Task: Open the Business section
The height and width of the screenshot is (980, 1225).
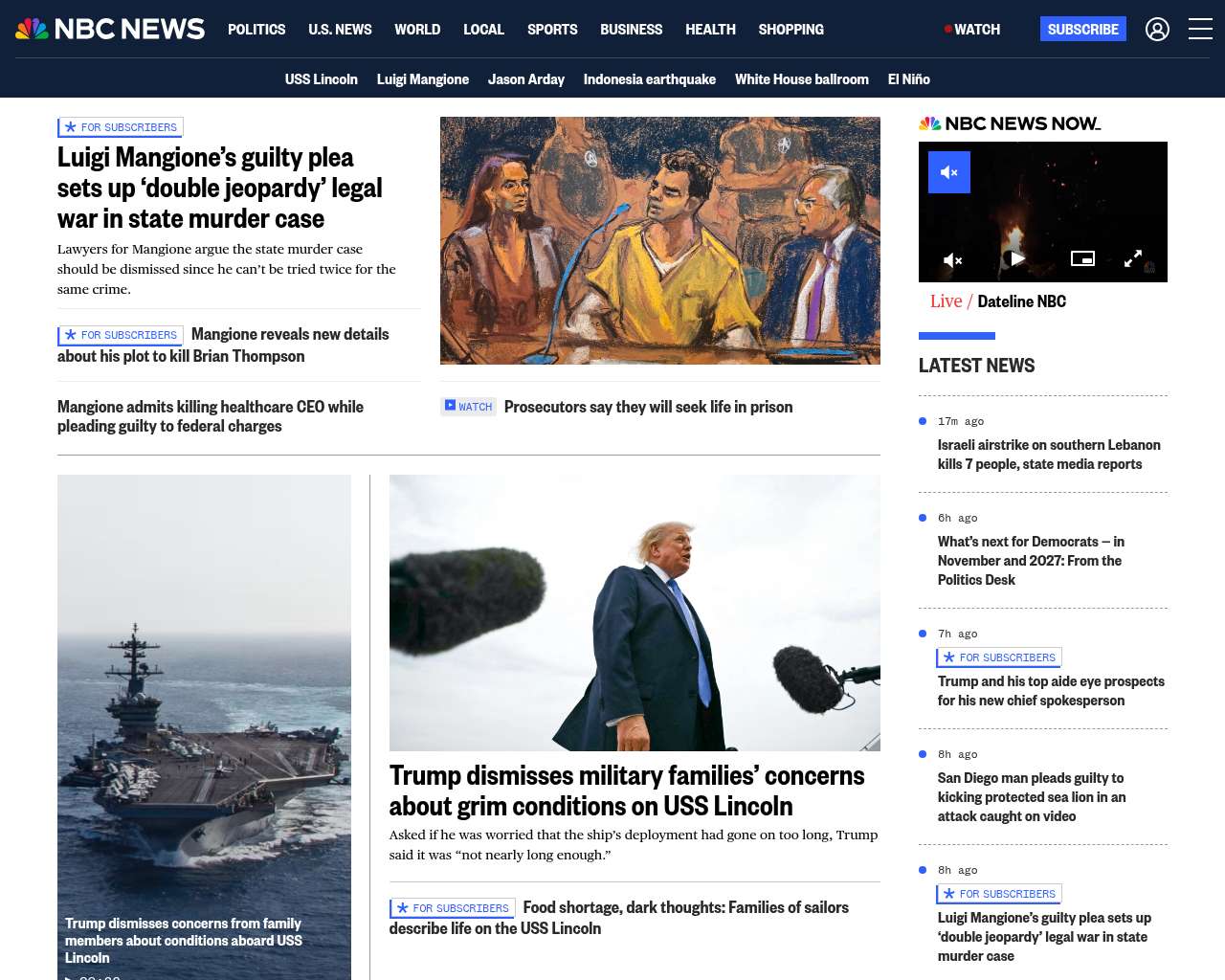Action: [631, 30]
